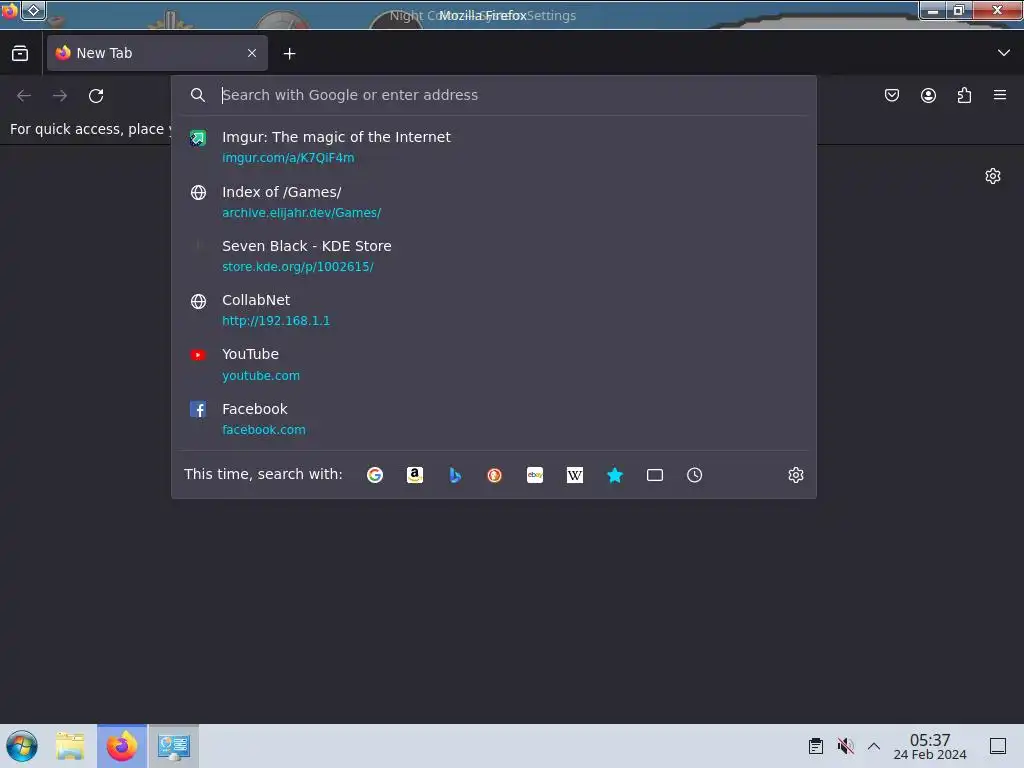1024x768 pixels.
Task: Reload the current page
Action: (x=96, y=95)
